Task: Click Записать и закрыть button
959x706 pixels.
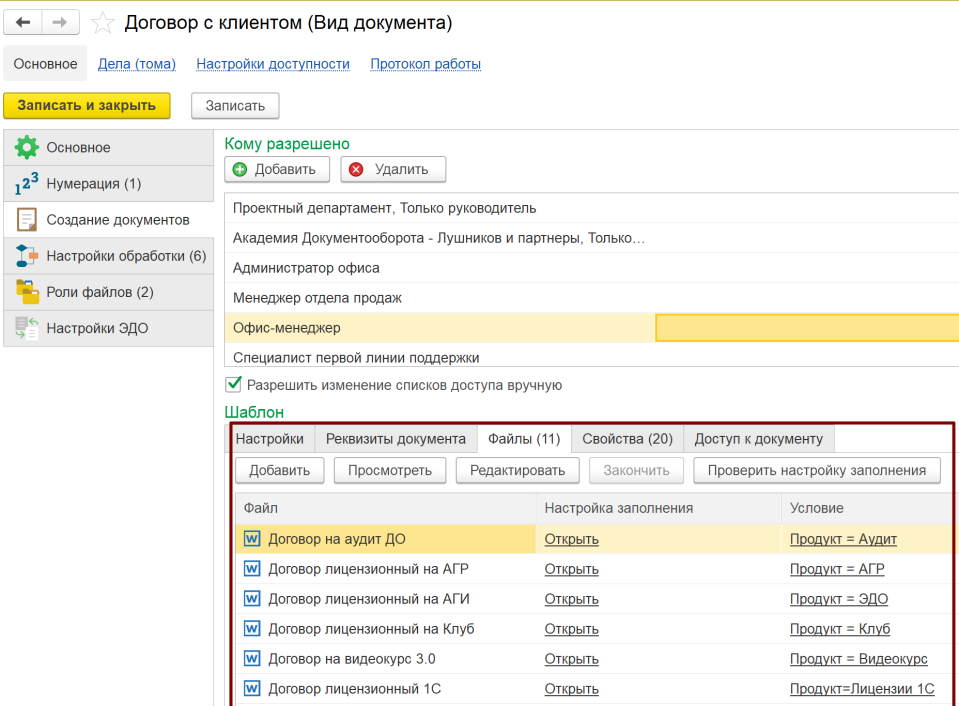Action: tap(87, 105)
